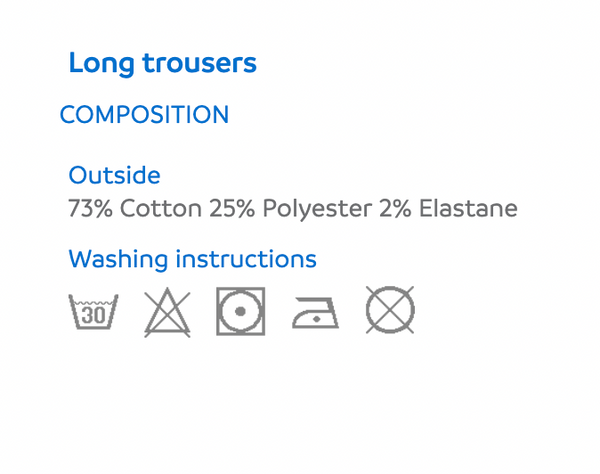Click the word trousers in title
Viewport: 600px width, 474px height.
tap(199, 63)
